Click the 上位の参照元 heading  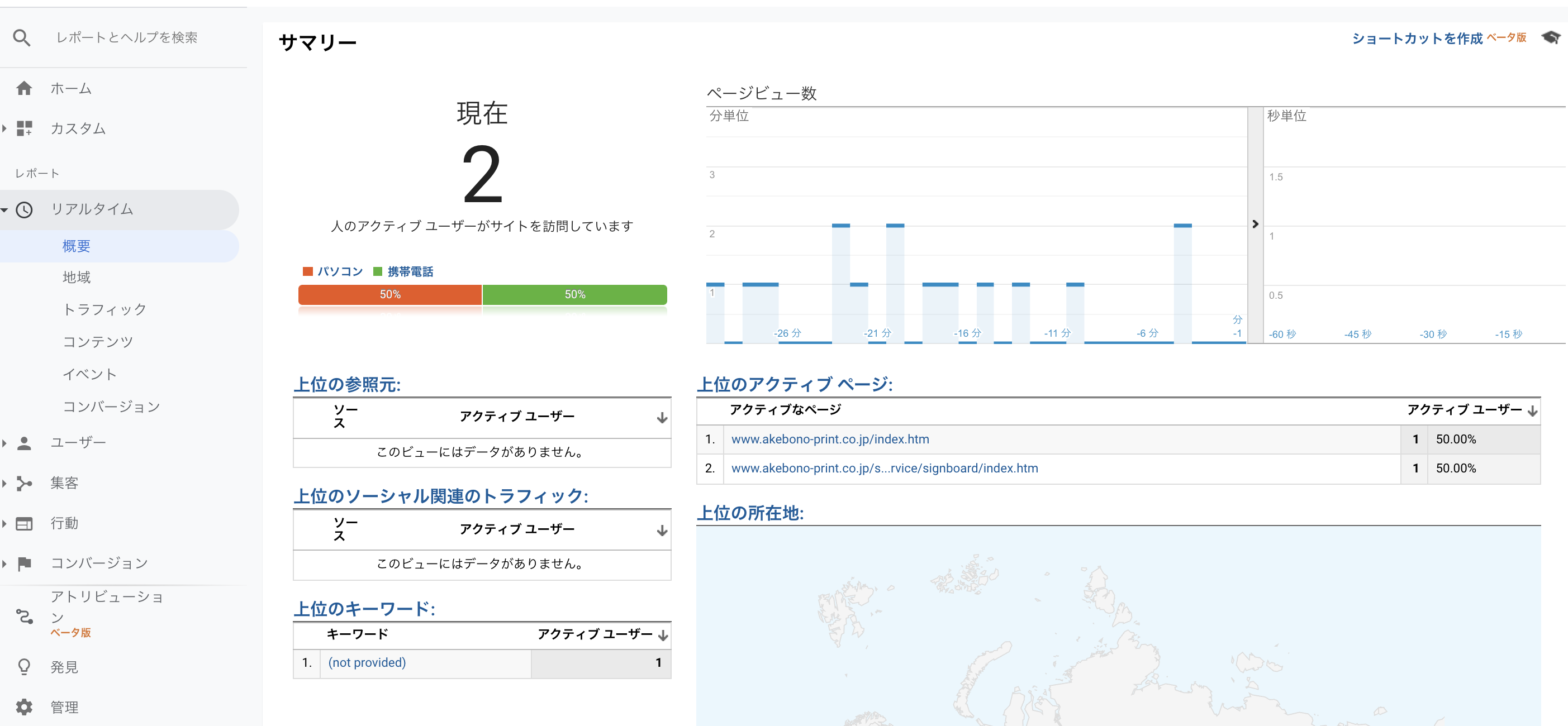click(x=347, y=385)
